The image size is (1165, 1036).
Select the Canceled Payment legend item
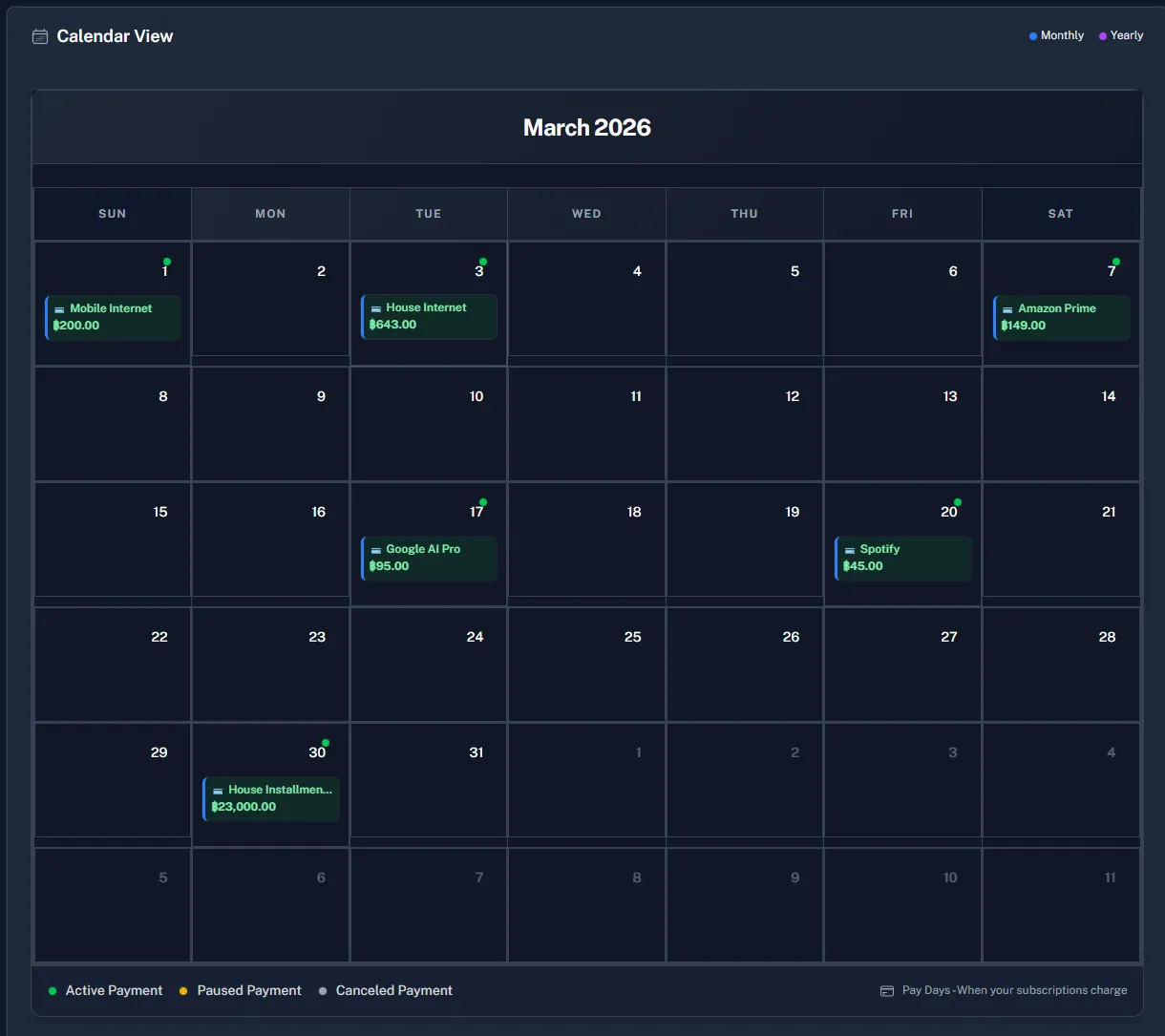click(385, 991)
